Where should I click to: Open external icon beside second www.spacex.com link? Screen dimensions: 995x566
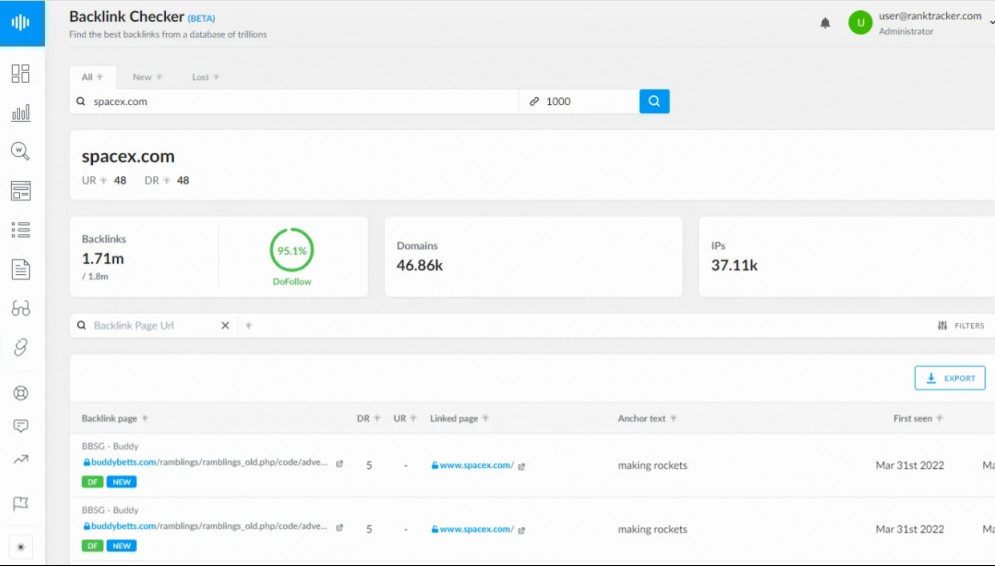[x=522, y=530]
